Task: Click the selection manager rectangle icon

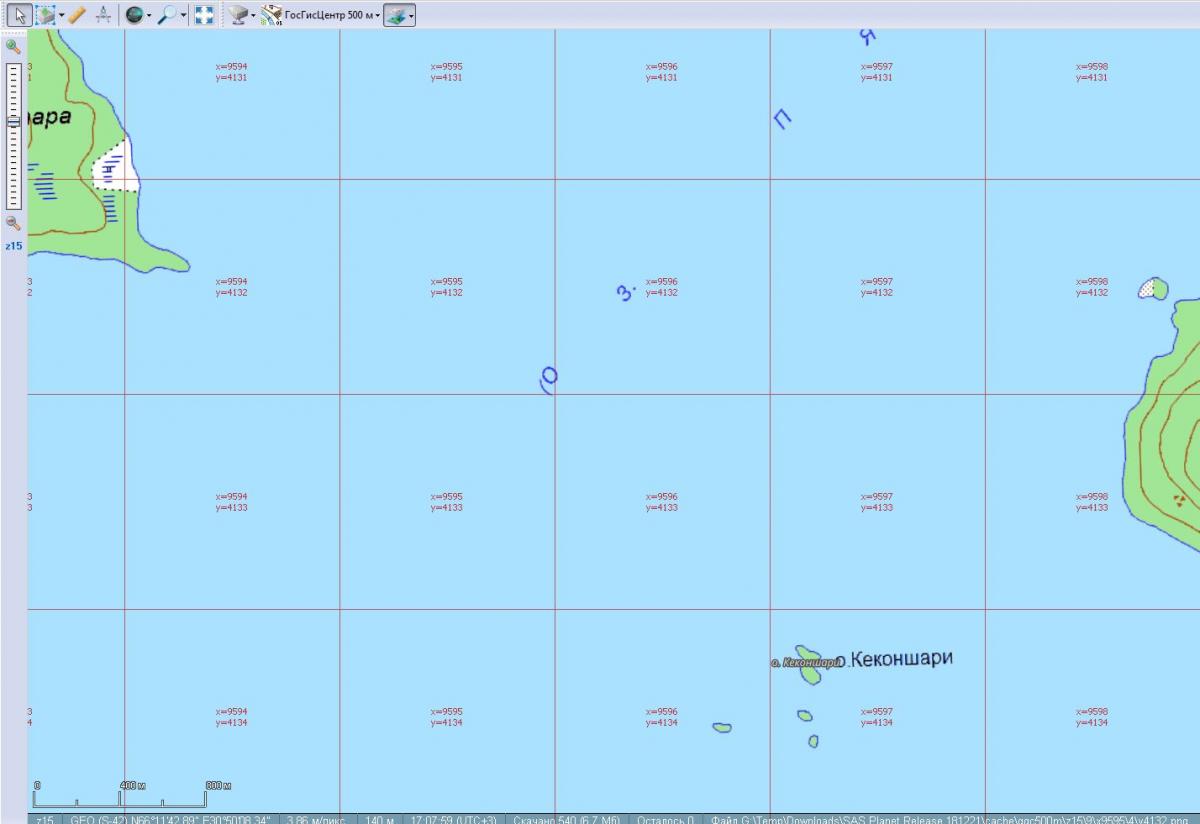Action: [45, 15]
